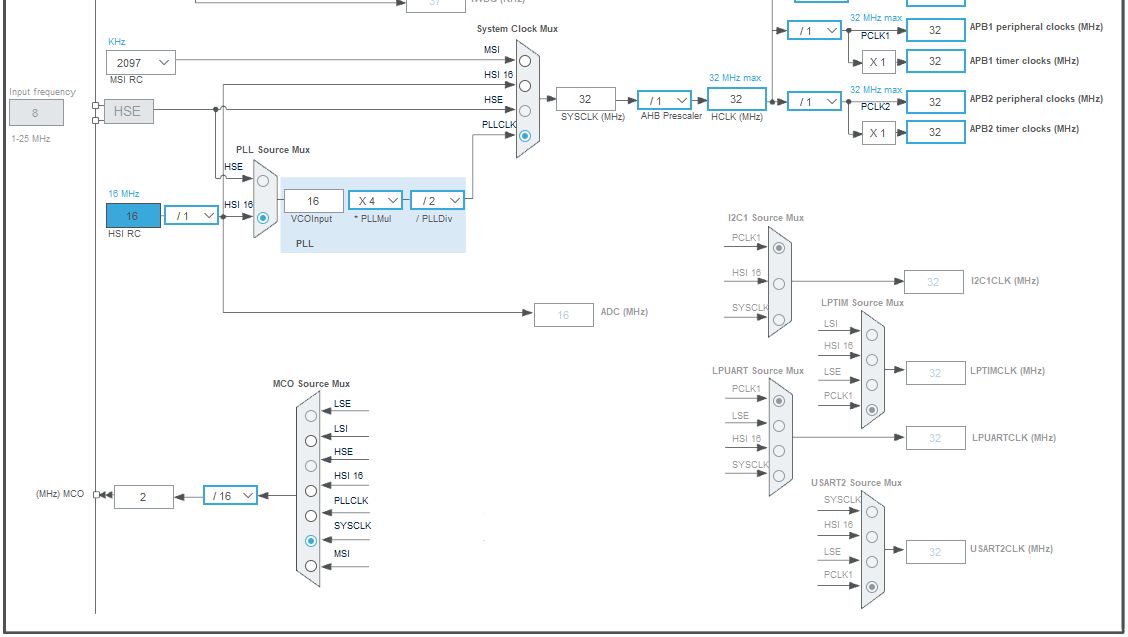1128x637 pixels.
Task: Set MCO Source Mux to LSI
Action: coord(311,441)
